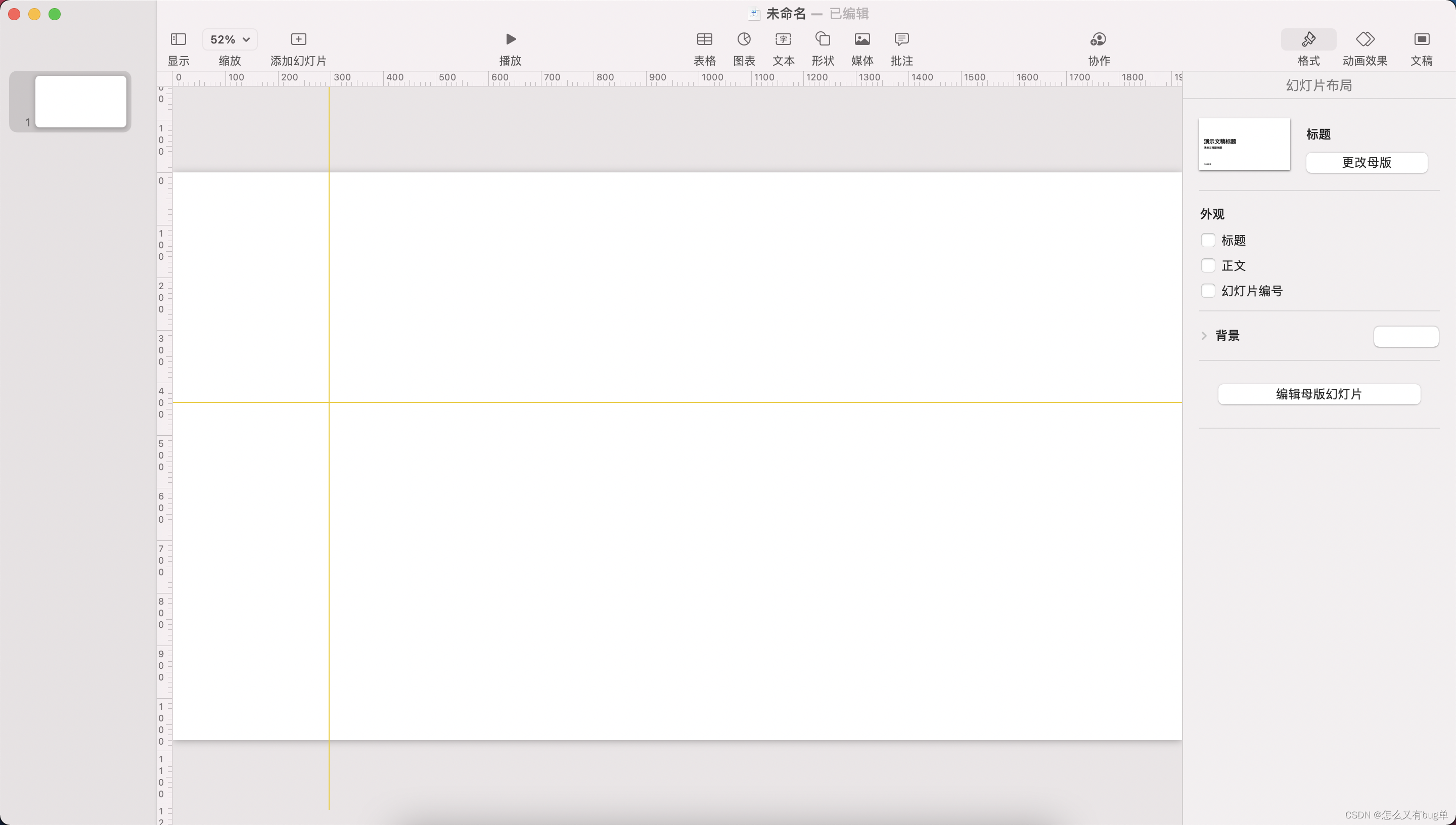
Task: Switch to the 文稿 tab
Action: pyautogui.click(x=1421, y=39)
